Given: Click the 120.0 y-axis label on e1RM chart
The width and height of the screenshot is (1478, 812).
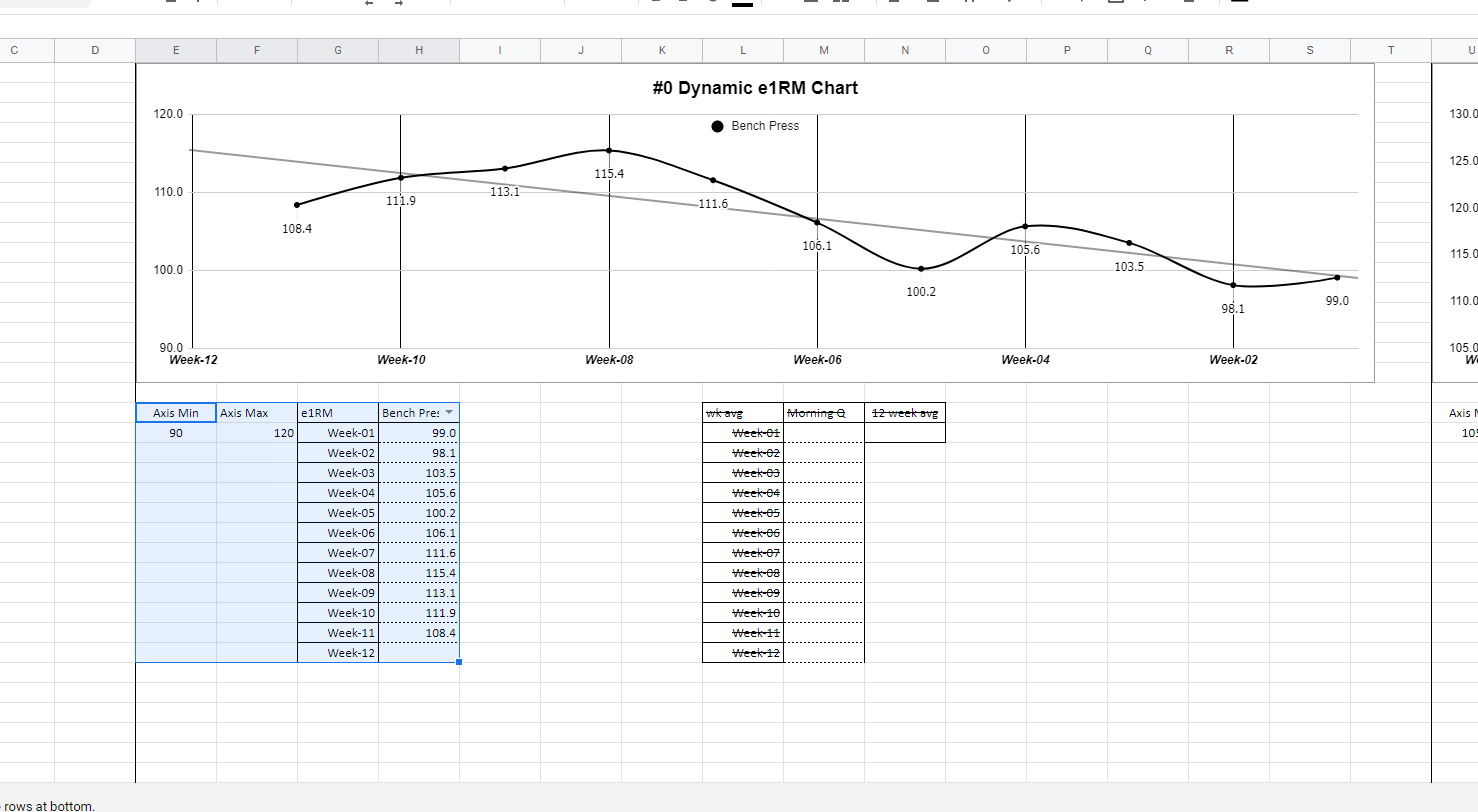Looking at the screenshot, I should point(167,115).
